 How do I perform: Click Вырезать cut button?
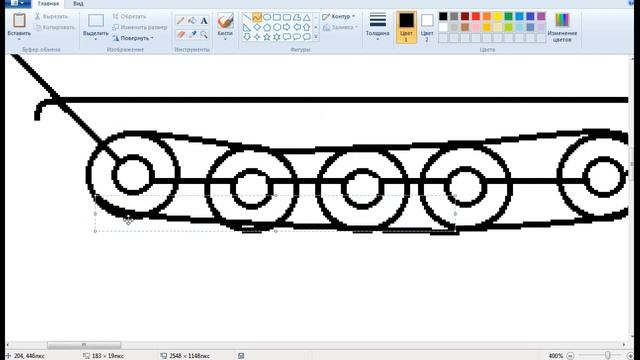51,16
